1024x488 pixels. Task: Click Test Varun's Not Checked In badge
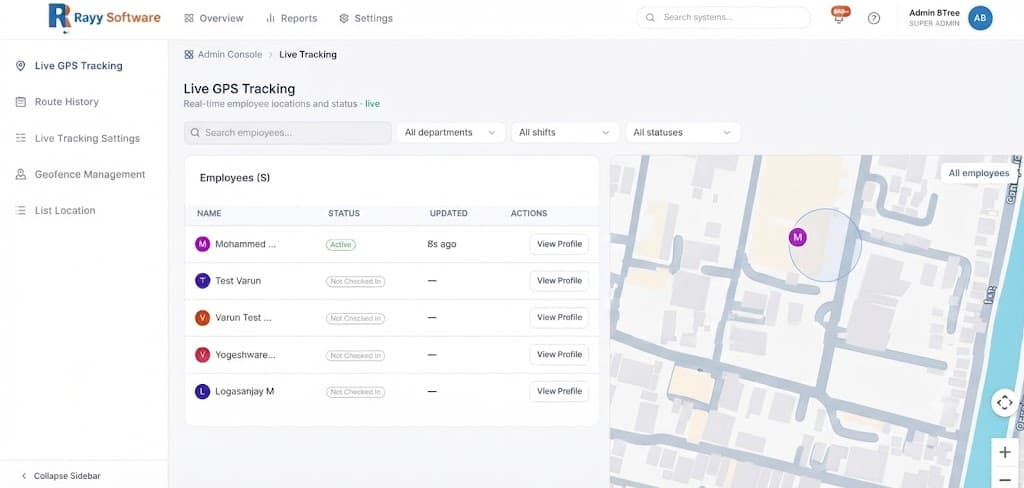pos(355,282)
